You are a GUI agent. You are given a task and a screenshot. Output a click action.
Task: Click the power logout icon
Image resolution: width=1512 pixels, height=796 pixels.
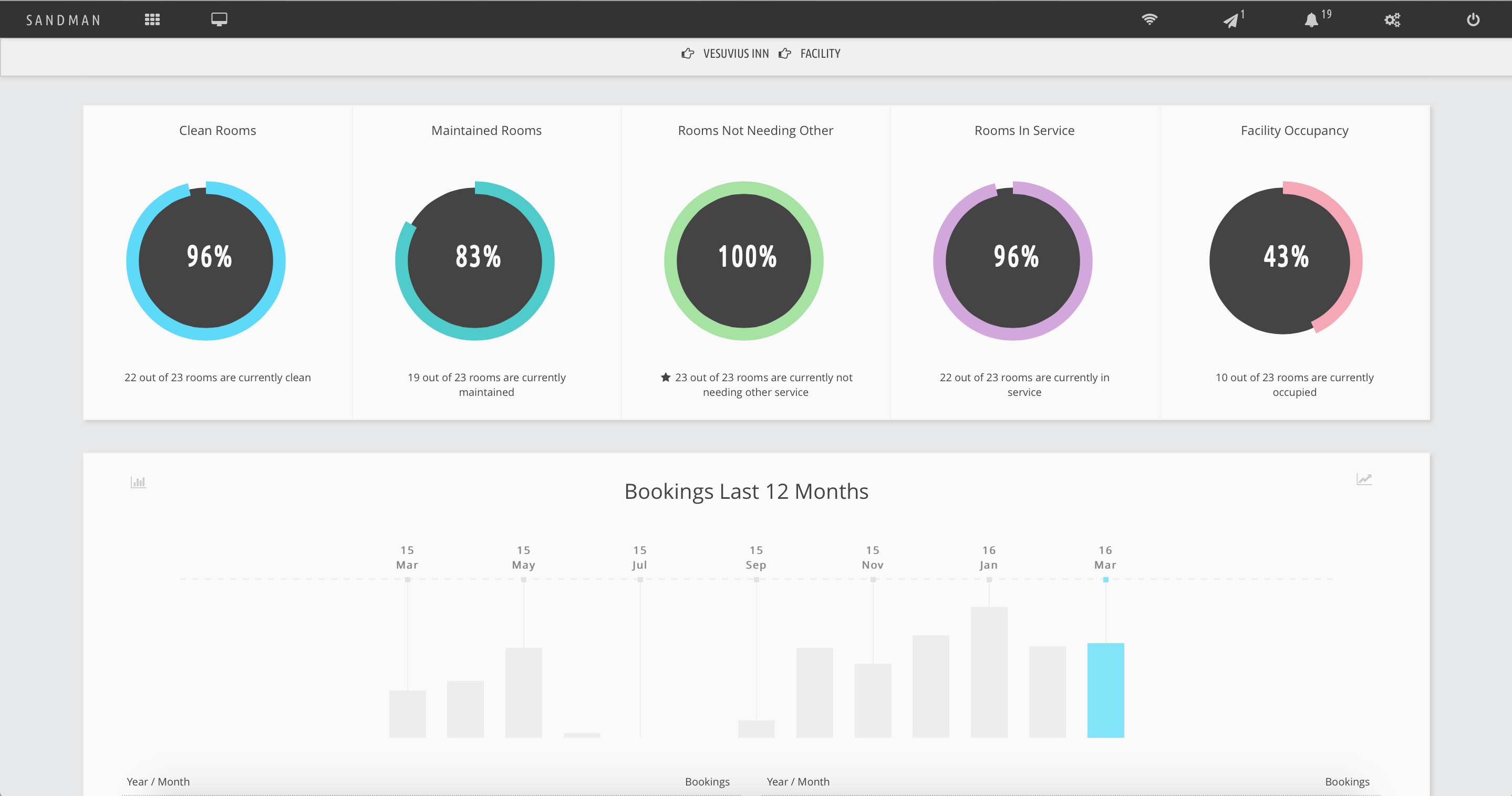[1473, 20]
